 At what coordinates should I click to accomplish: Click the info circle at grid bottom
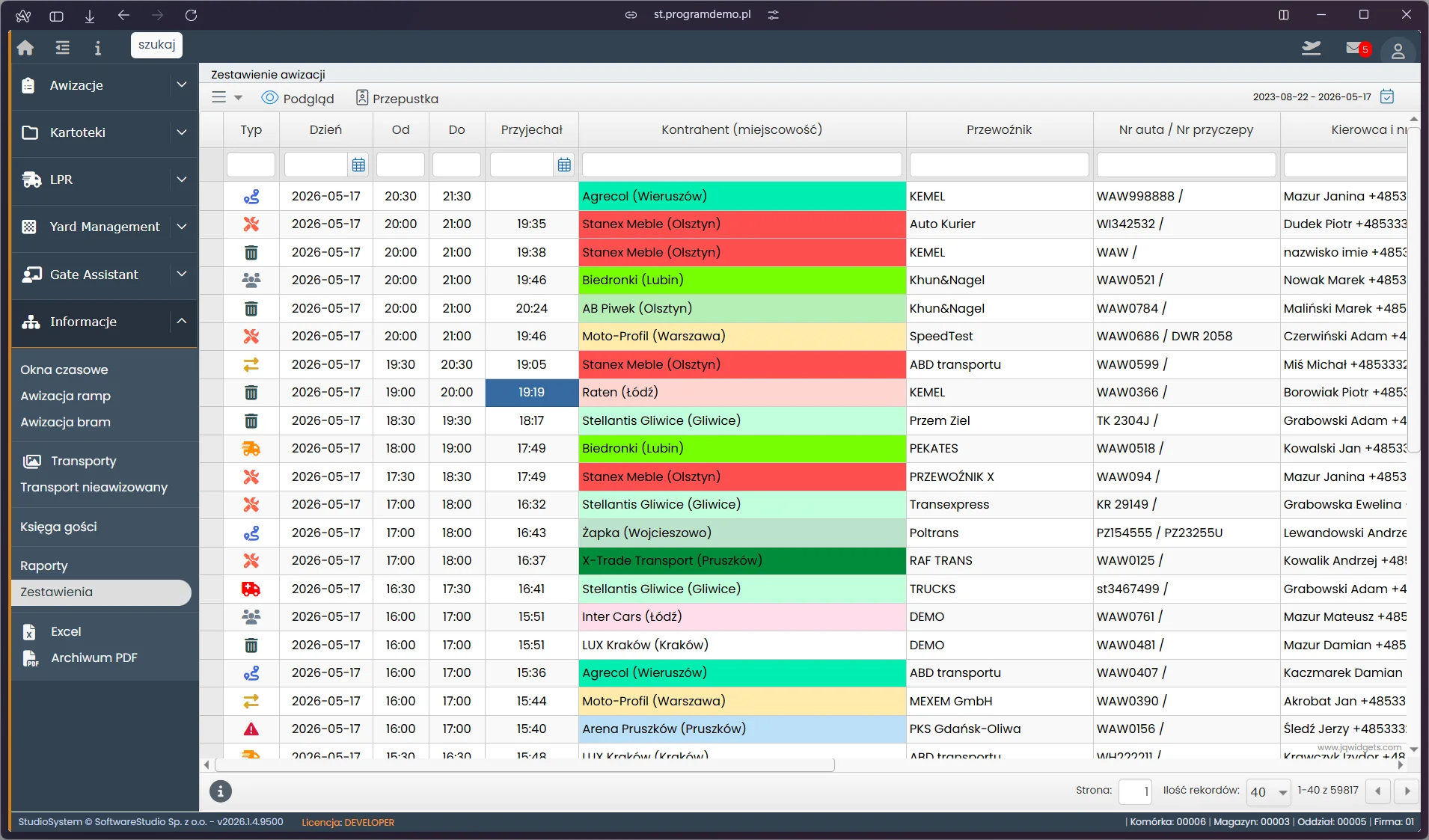pos(220,791)
